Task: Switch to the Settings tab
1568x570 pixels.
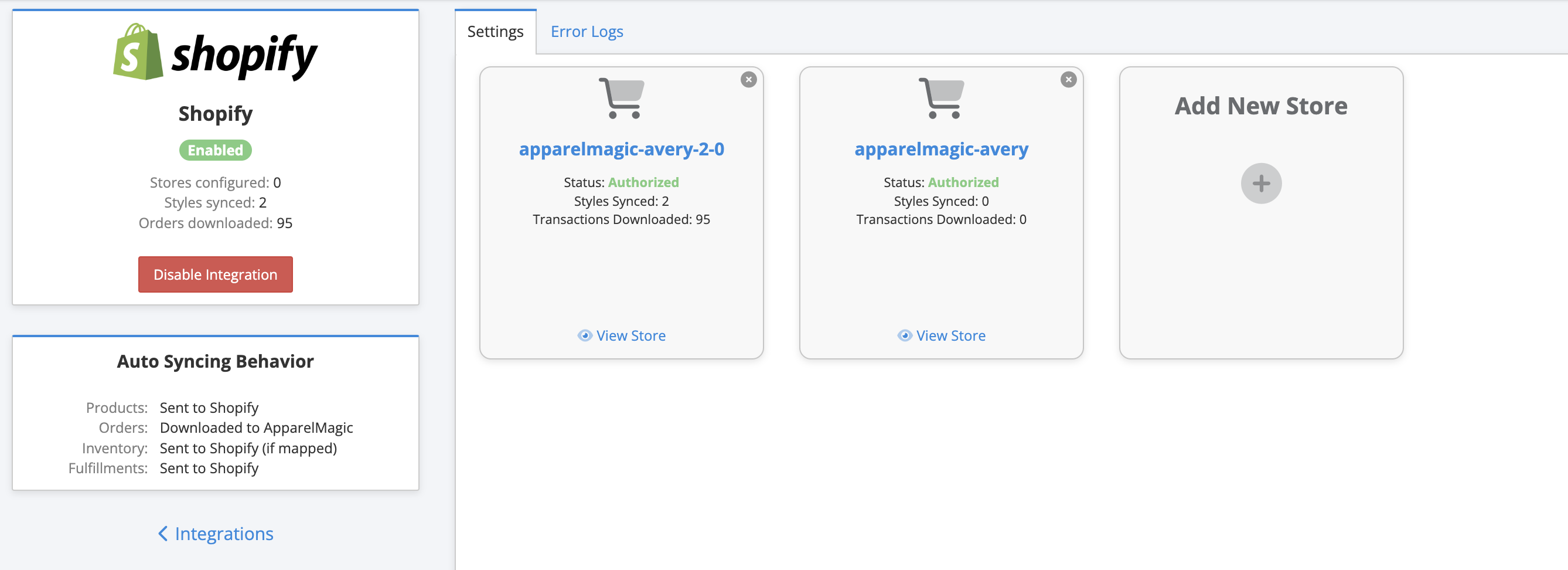Action: point(495,32)
